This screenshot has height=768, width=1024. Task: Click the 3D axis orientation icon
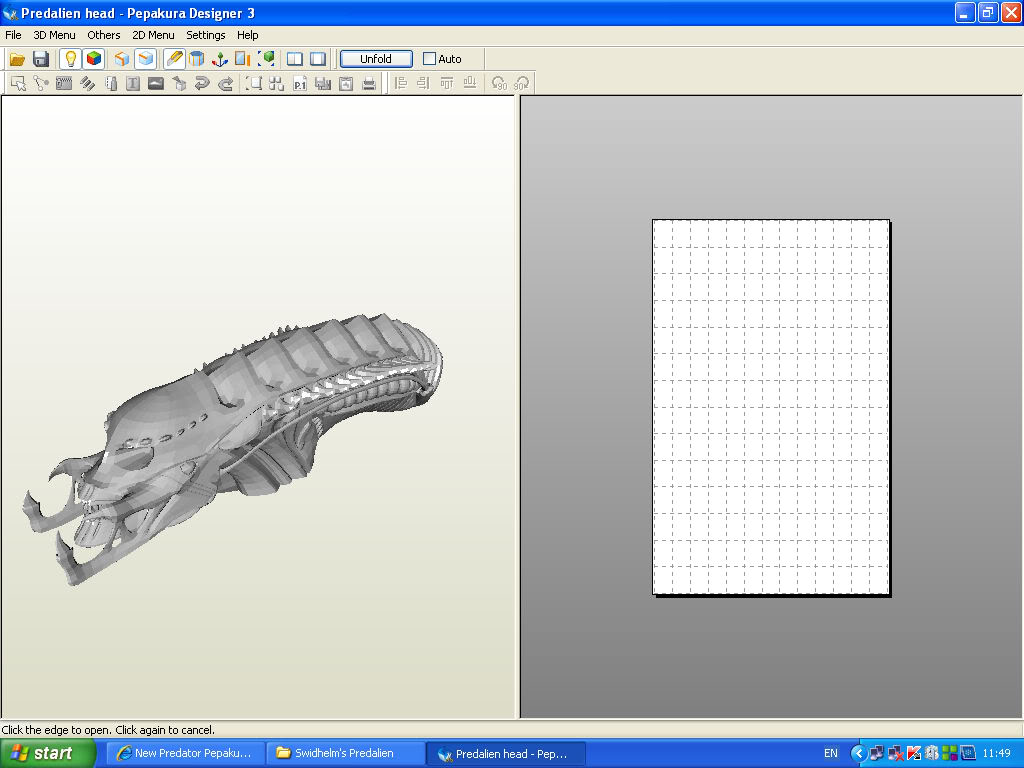(x=219, y=59)
